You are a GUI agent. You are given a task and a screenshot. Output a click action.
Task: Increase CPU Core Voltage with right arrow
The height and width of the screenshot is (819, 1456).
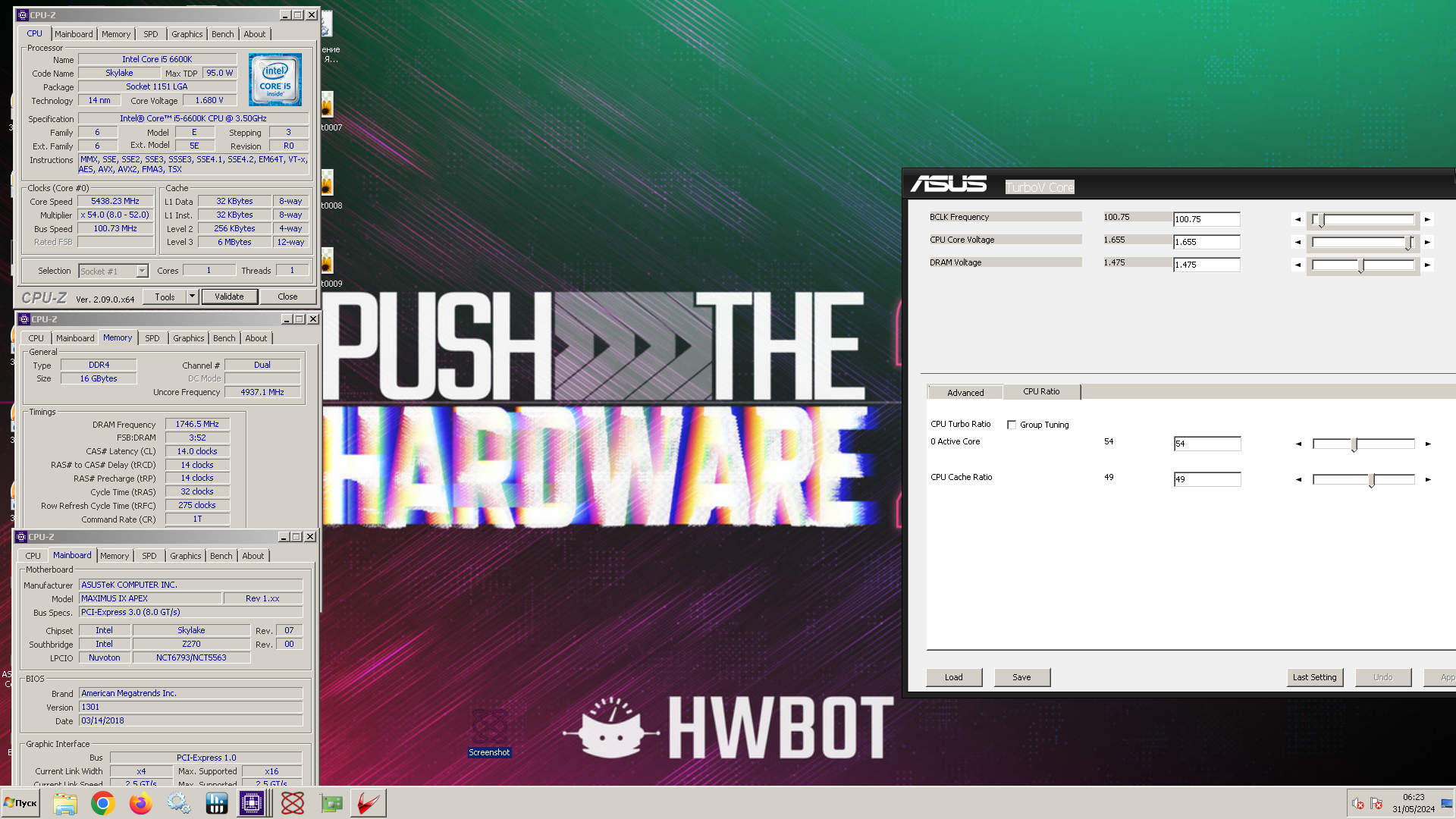(1427, 243)
